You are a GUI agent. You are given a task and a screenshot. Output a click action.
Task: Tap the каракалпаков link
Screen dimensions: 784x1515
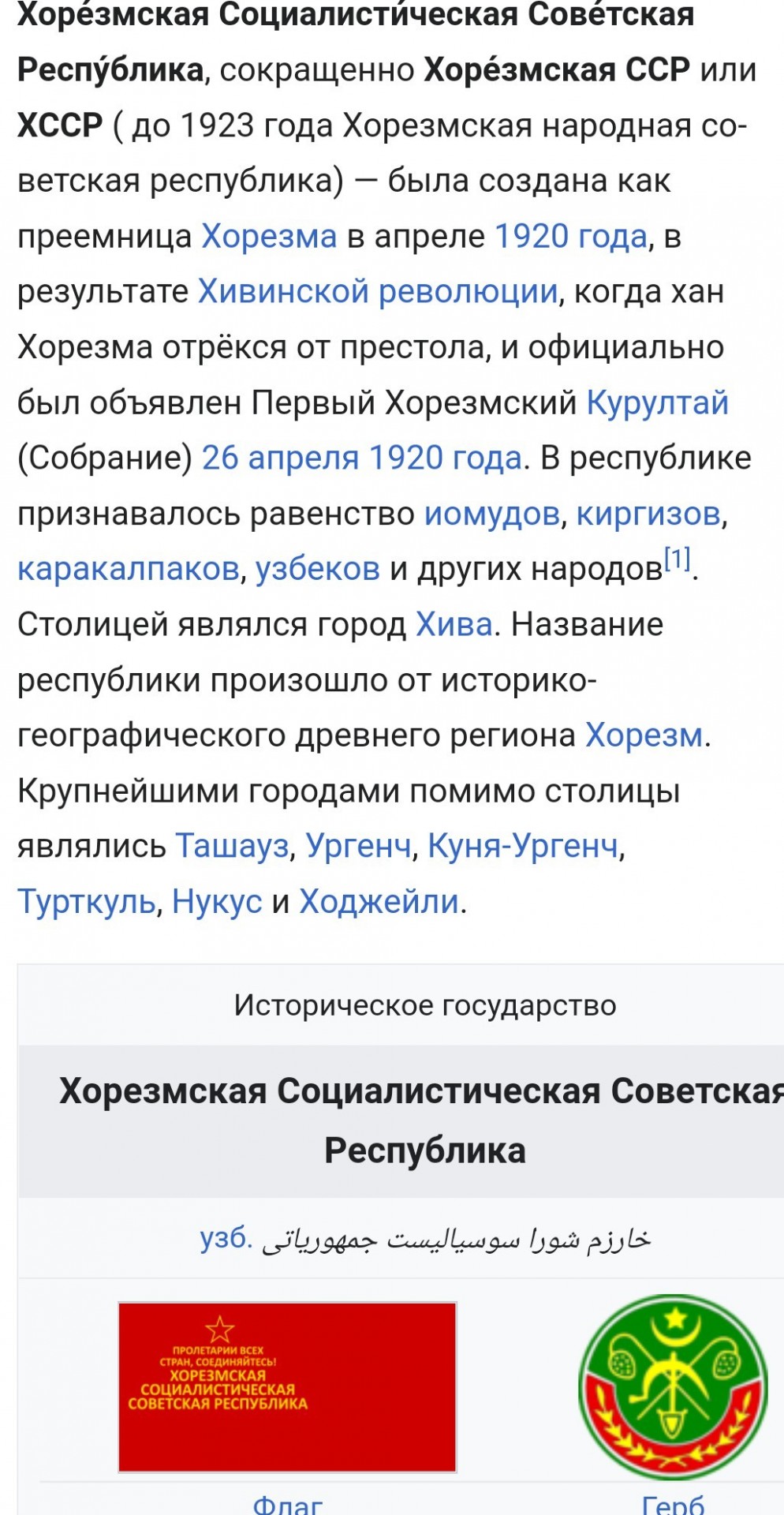(x=128, y=569)
